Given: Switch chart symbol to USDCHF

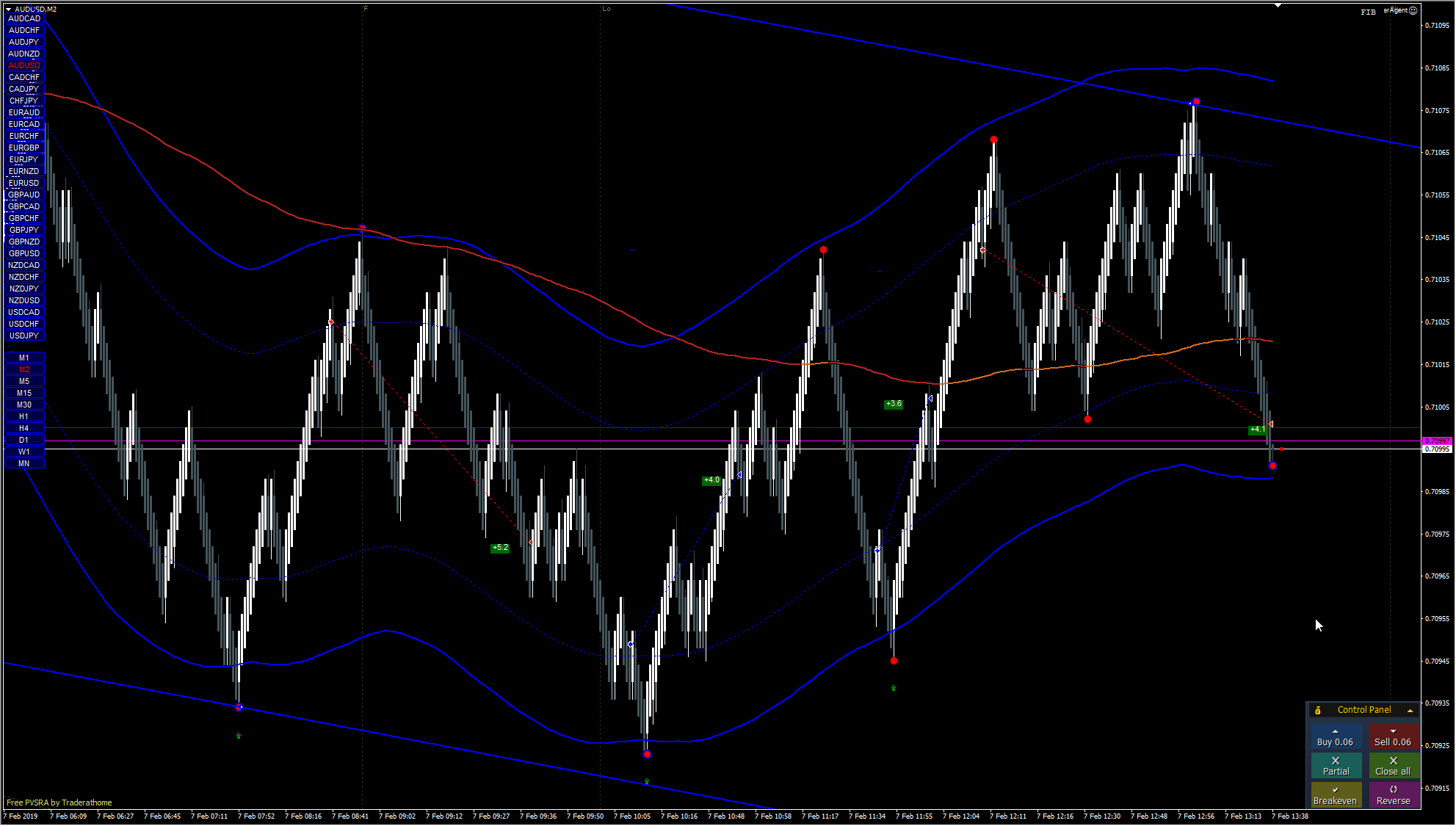Looking at the screenshot, I should tap(24, 324).
